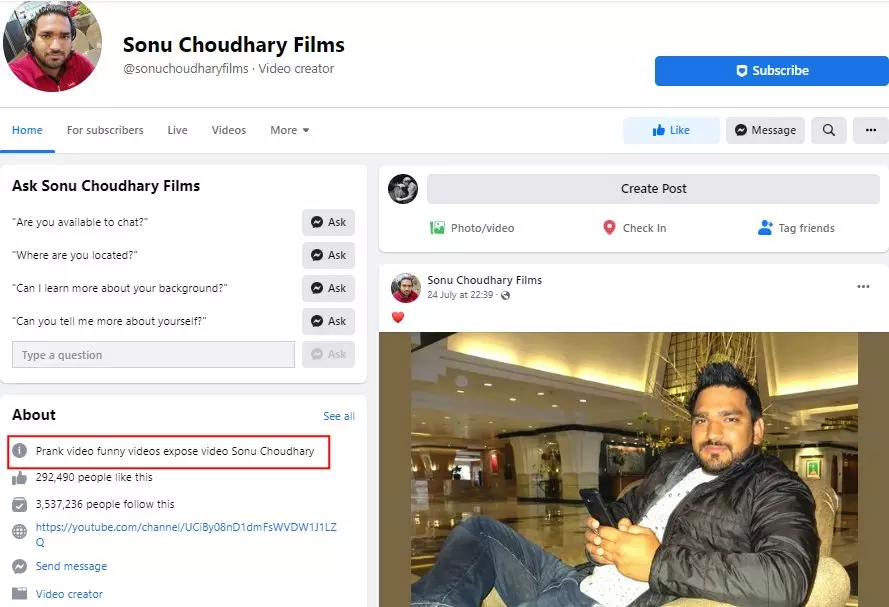The width and height of the screenshot is (889, 607).
Task: Click the blue Tag friends person icon
Action: [x=765, y=228]
